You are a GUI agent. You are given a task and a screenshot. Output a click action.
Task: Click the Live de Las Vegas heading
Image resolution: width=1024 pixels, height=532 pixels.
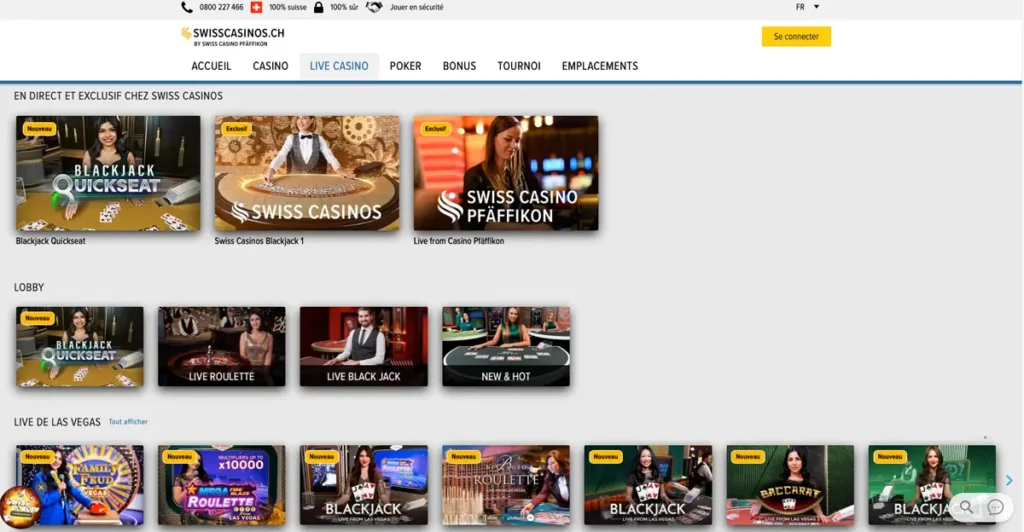[x=57, y=422]
